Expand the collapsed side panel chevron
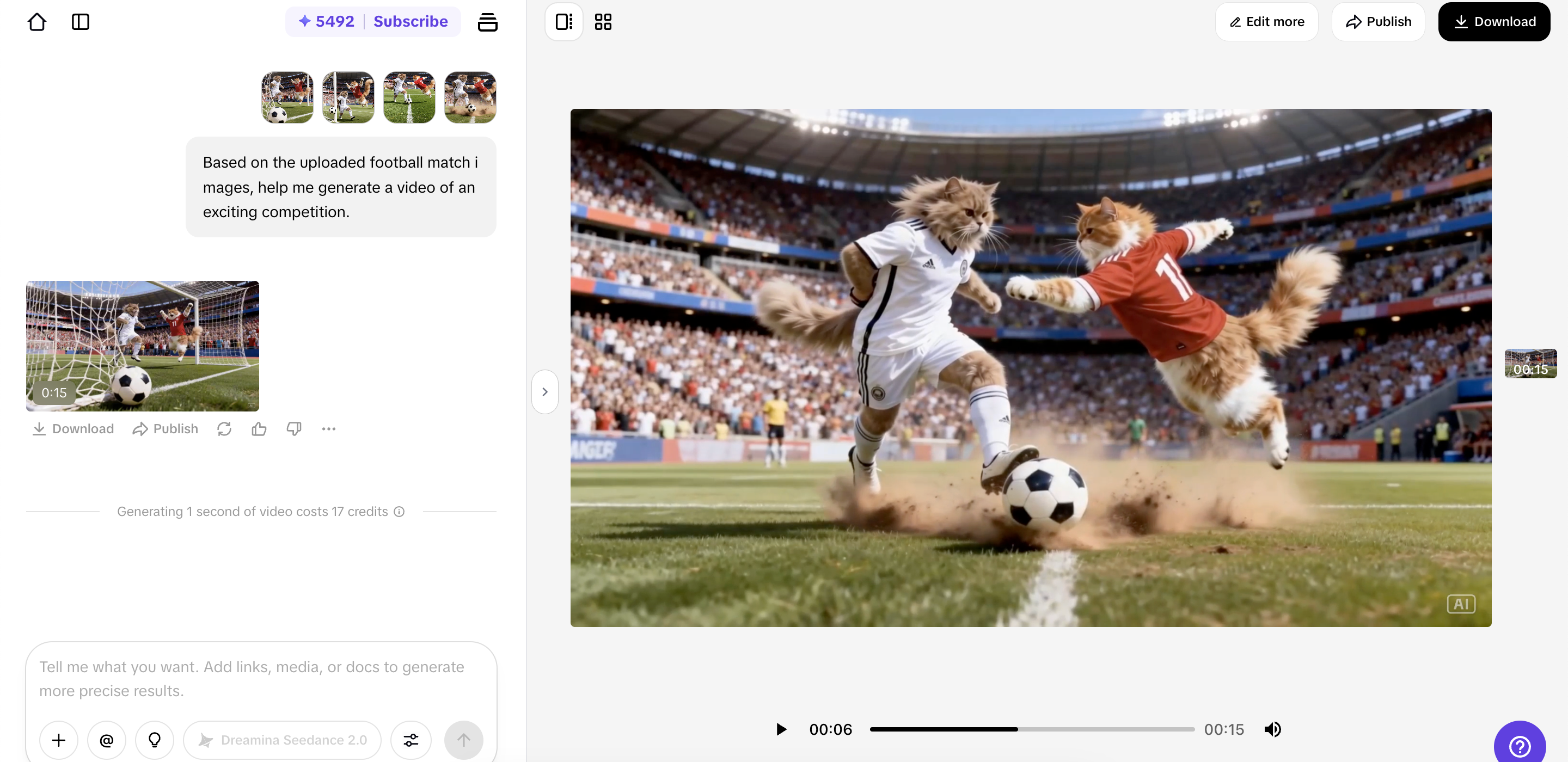The width and height of the screenshot is (1568, 762). click(x=545, y=391)
